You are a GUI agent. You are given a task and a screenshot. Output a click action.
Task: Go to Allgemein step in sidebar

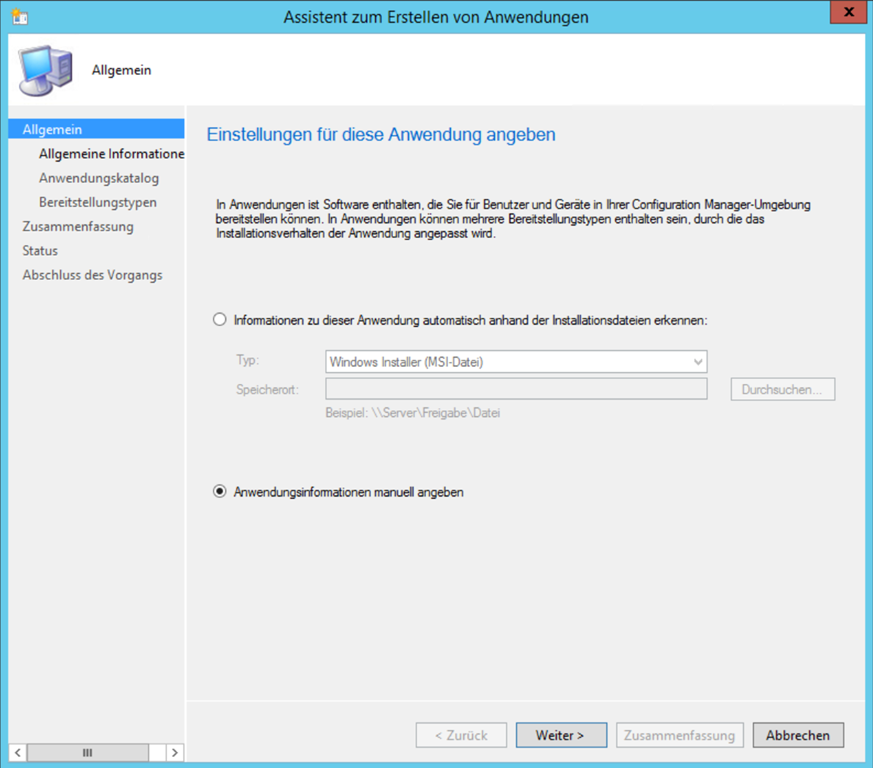click(52, 129)
